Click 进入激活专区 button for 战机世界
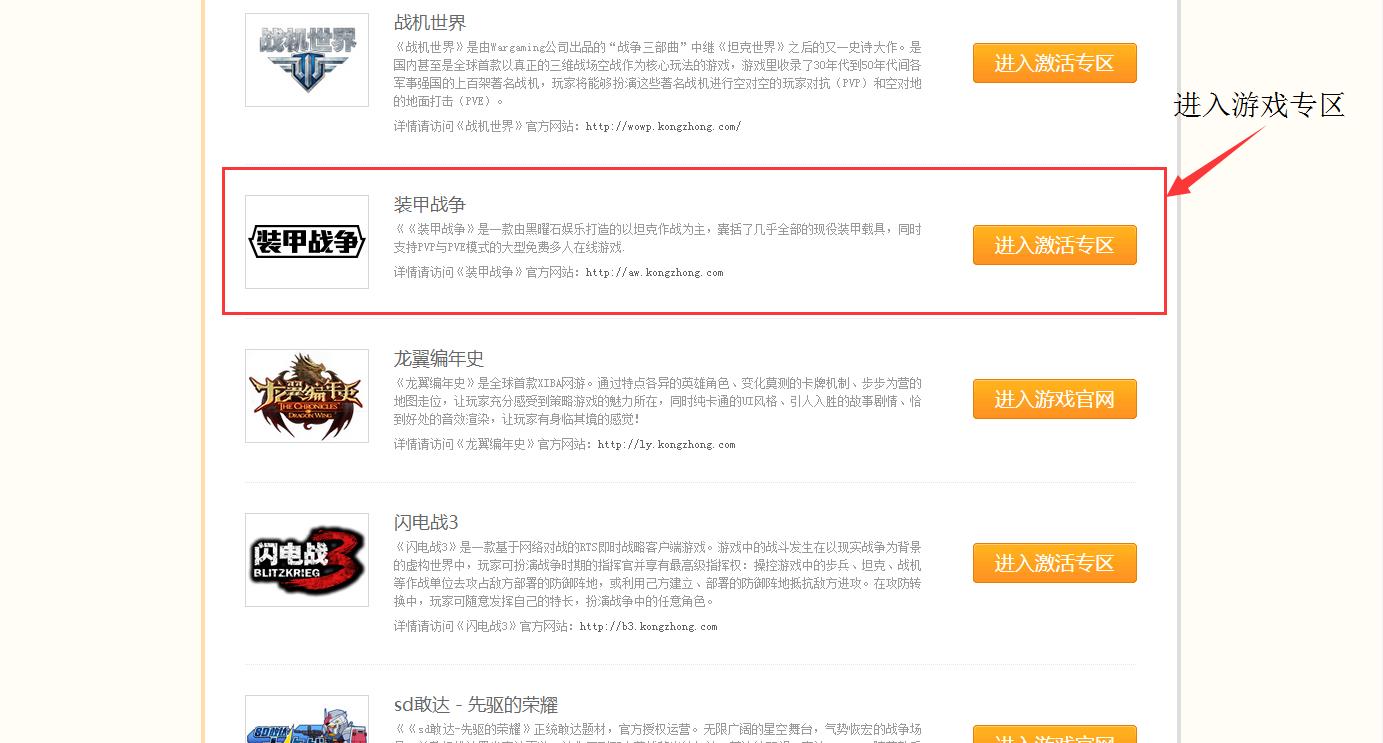 click(x=1055, y=63)
